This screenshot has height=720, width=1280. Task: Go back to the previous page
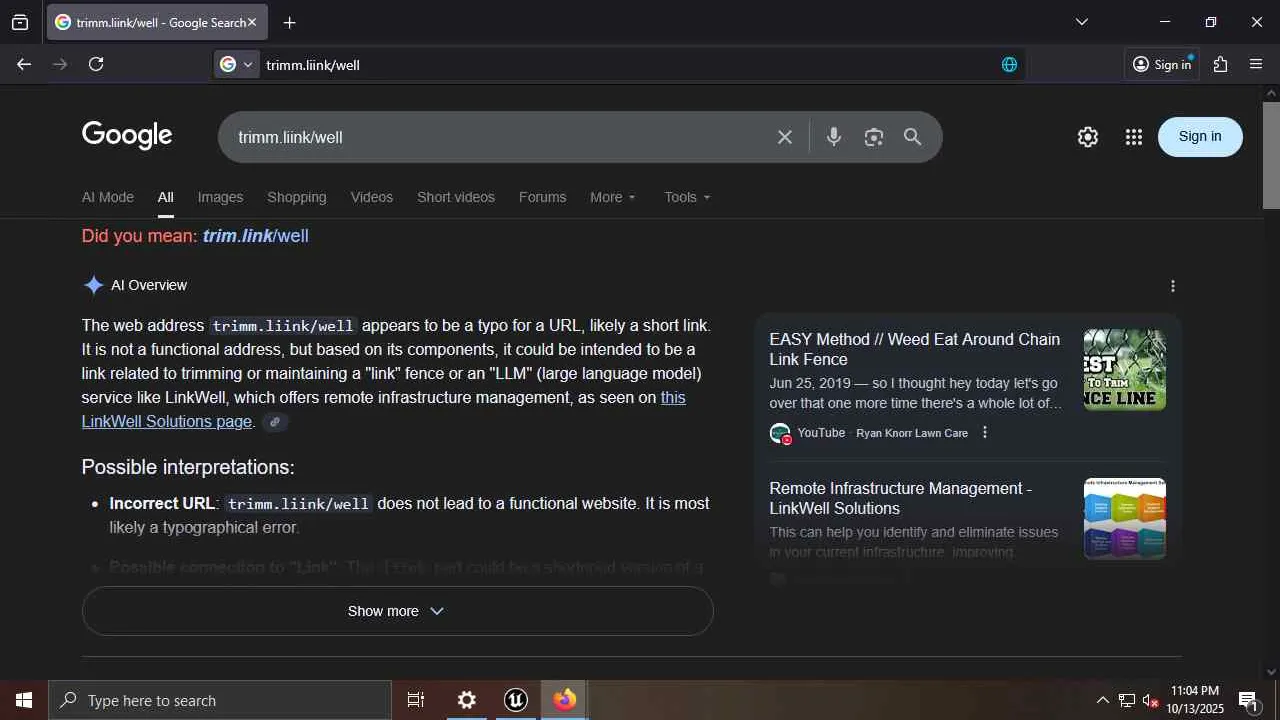(x=24, y=64)
